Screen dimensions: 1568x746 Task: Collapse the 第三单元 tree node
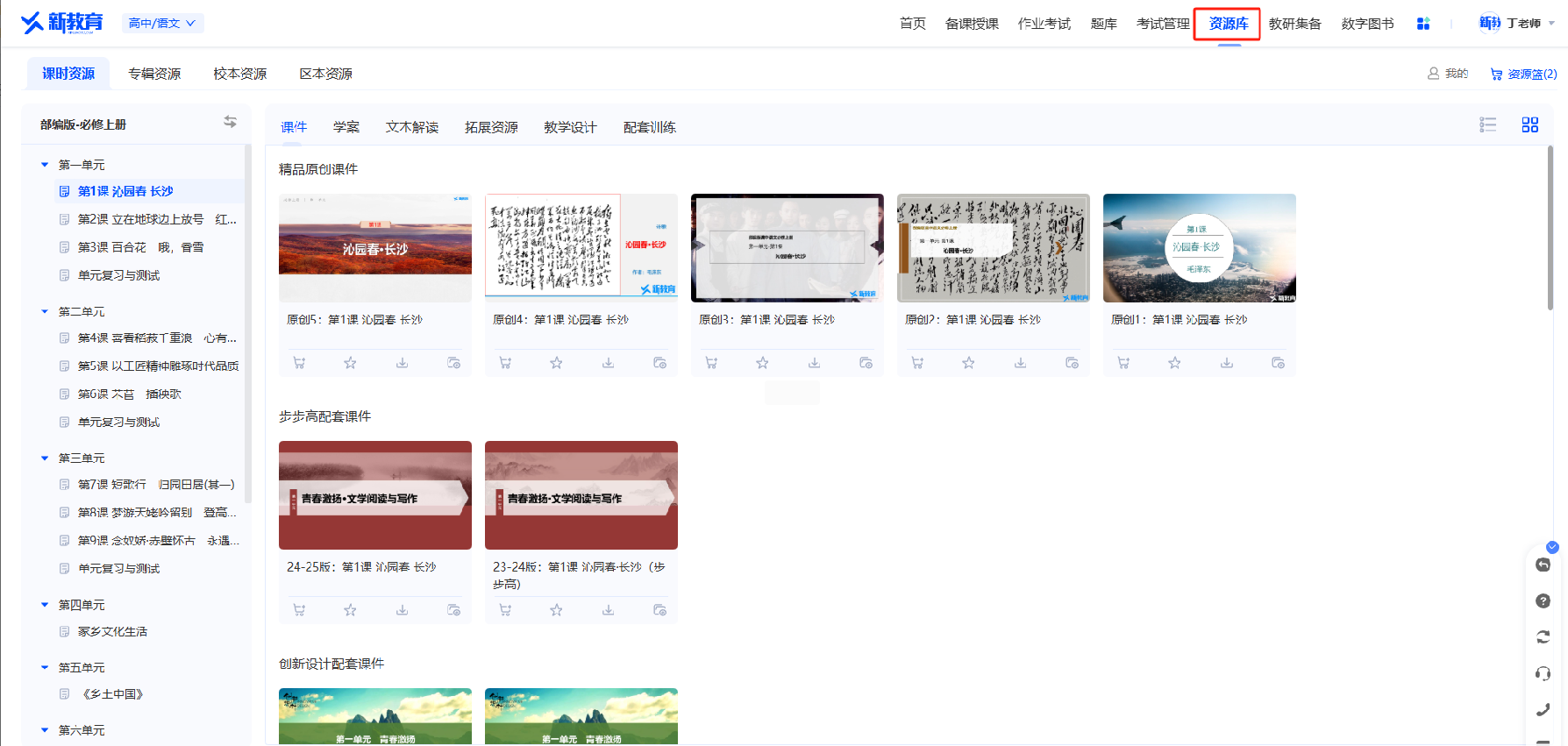click(x=45, y=458)
